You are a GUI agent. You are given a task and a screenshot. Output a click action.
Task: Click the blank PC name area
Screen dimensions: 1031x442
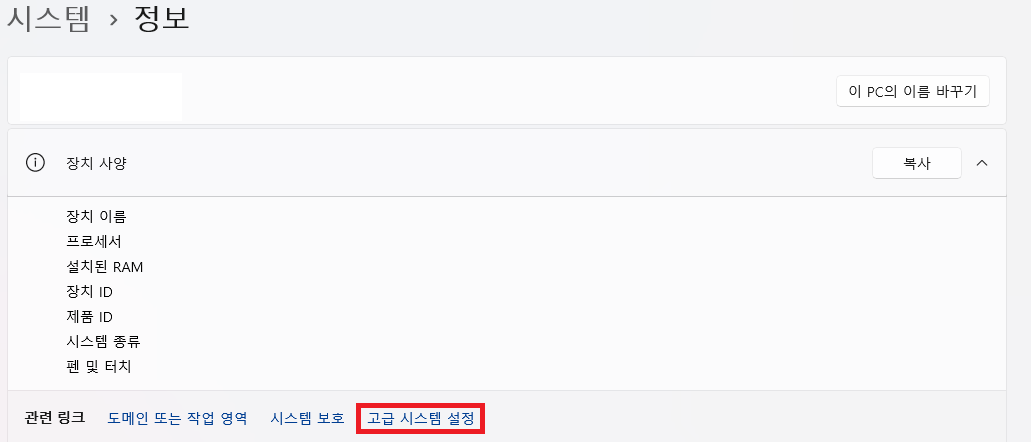pos(101,97)
